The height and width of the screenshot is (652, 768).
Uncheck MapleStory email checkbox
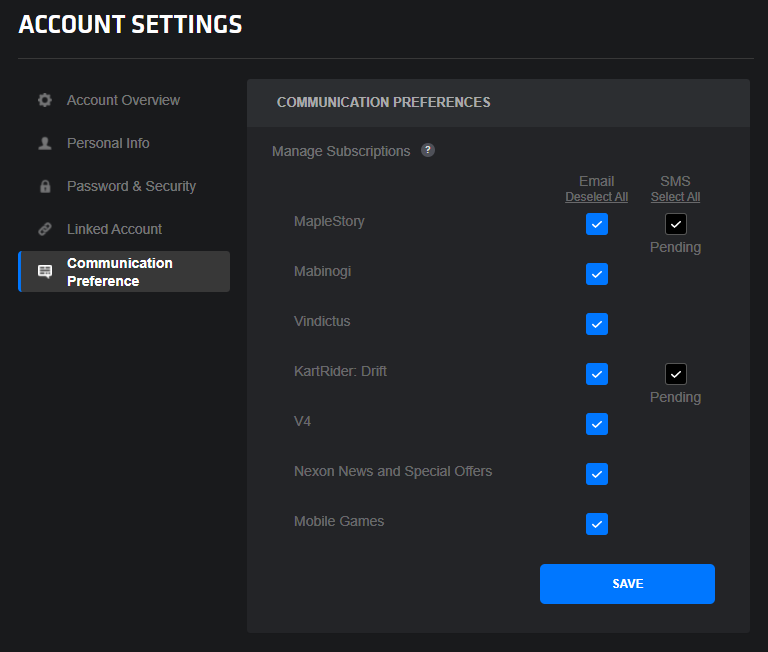coord(597,224)
